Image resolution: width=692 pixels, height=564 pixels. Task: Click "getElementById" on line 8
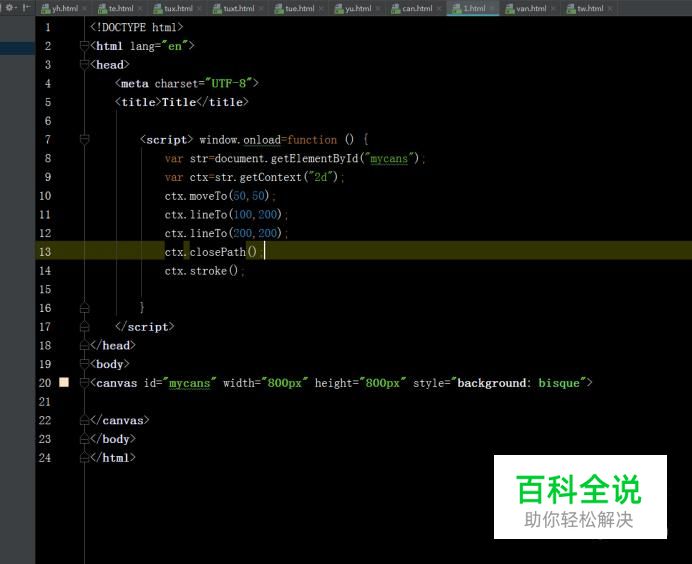tap(315, 158)
